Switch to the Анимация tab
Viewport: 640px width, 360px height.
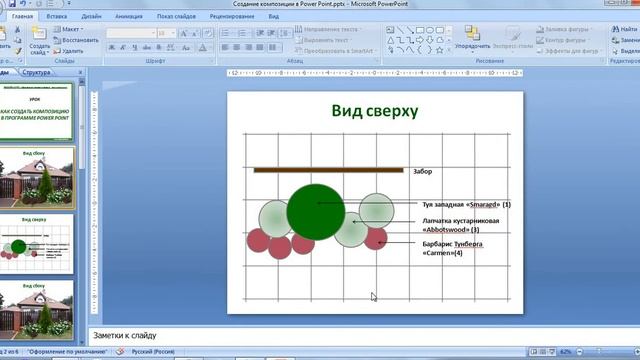pyautogui.click(x=129, y=16)
